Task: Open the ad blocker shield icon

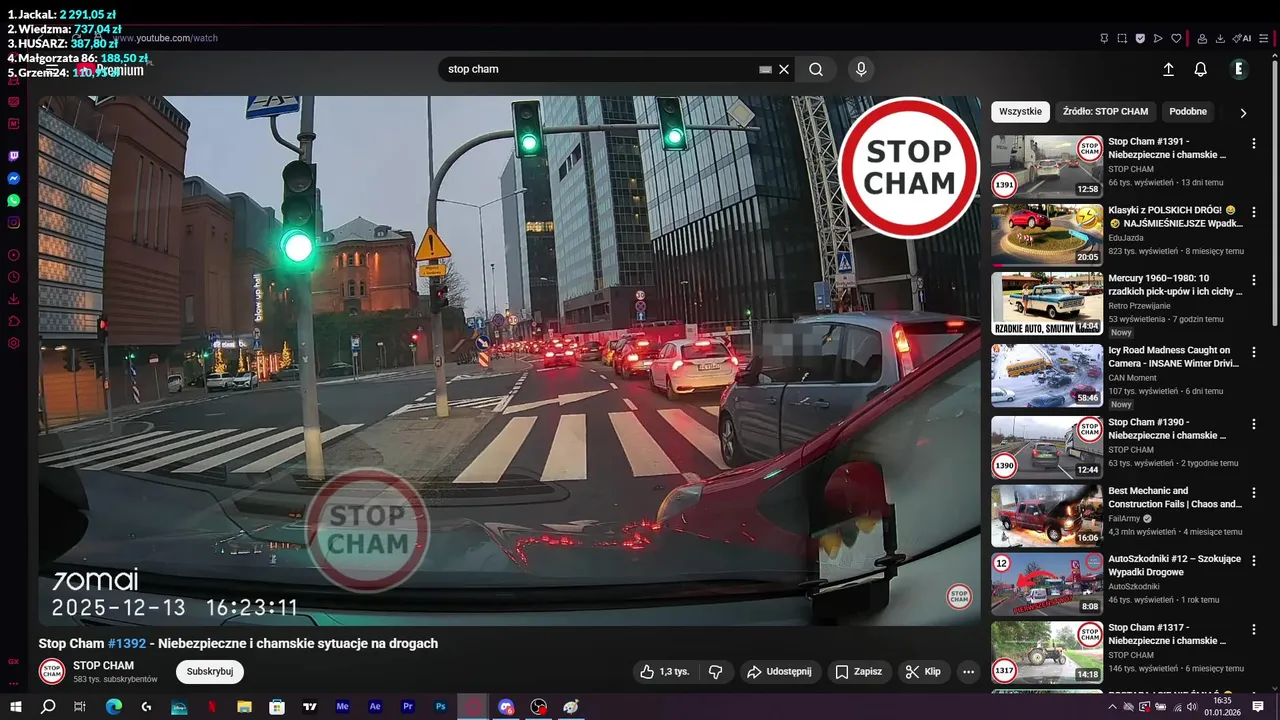Action: click(x=1140, y=39)
